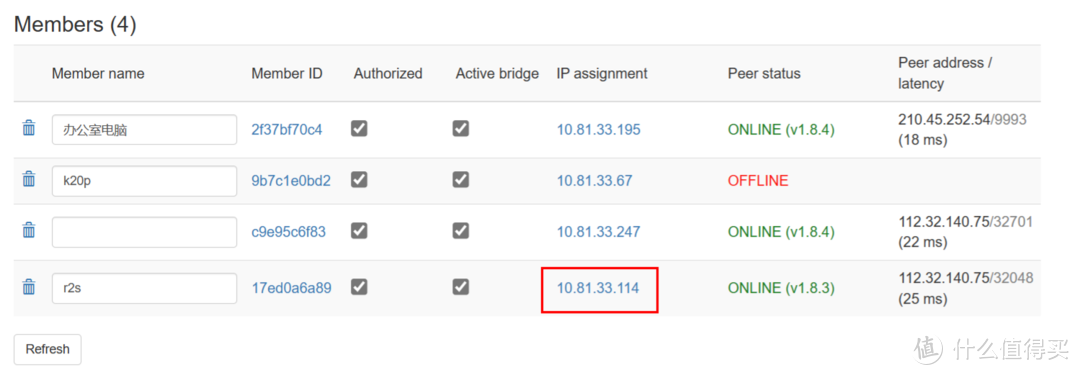Click IP assignment 10.81.33.247

[599, 232]
